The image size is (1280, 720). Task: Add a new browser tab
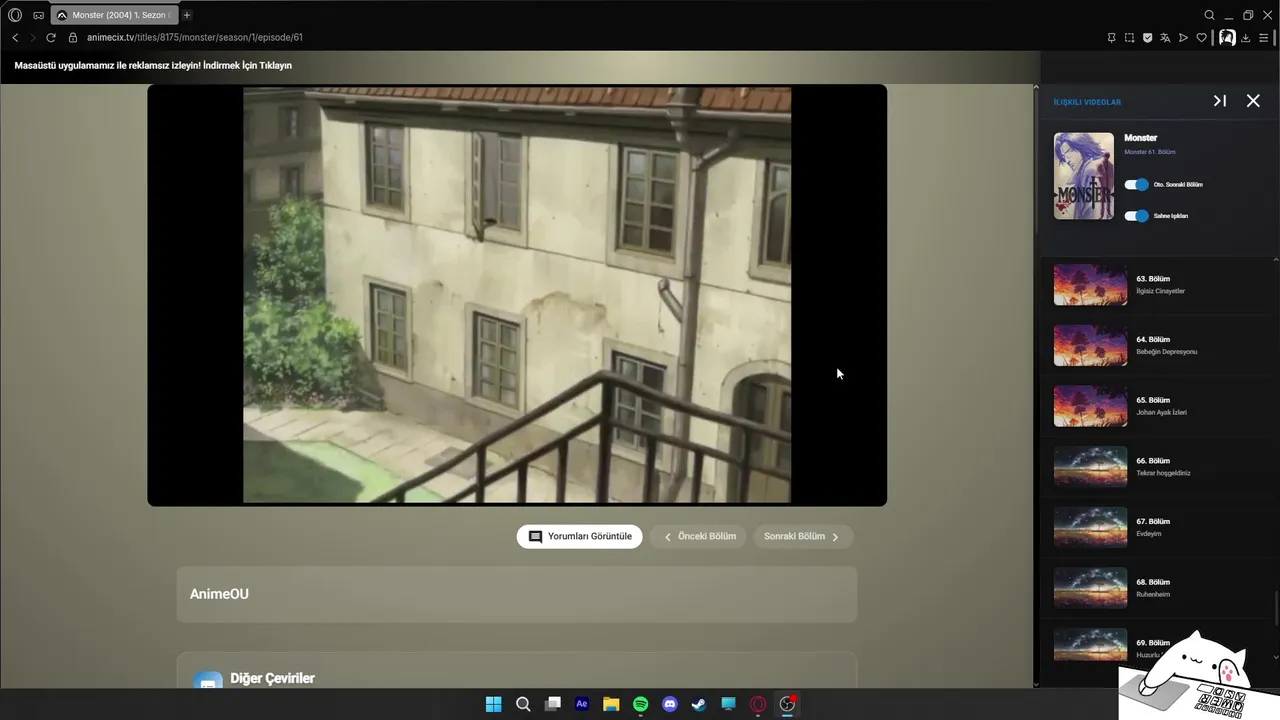tap(187, 15)
